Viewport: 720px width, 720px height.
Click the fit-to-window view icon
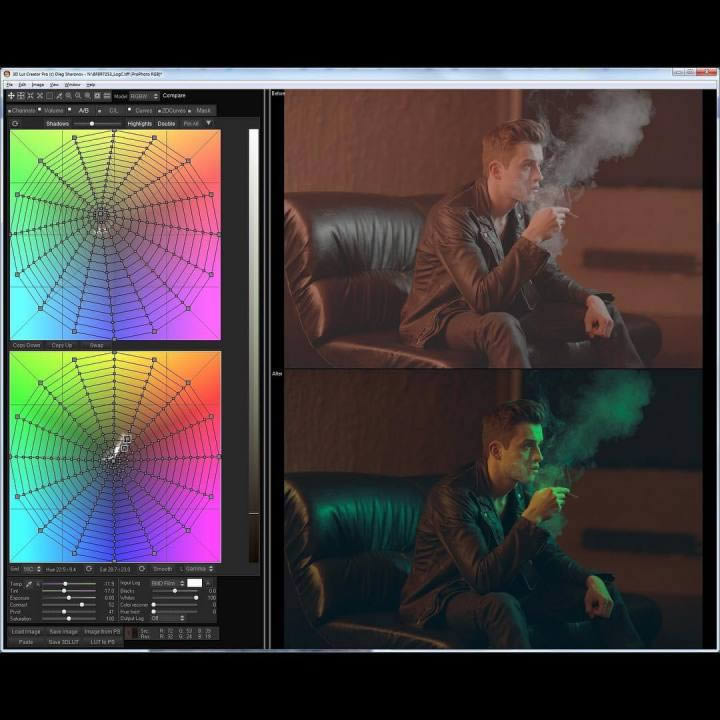coord(97,96)
